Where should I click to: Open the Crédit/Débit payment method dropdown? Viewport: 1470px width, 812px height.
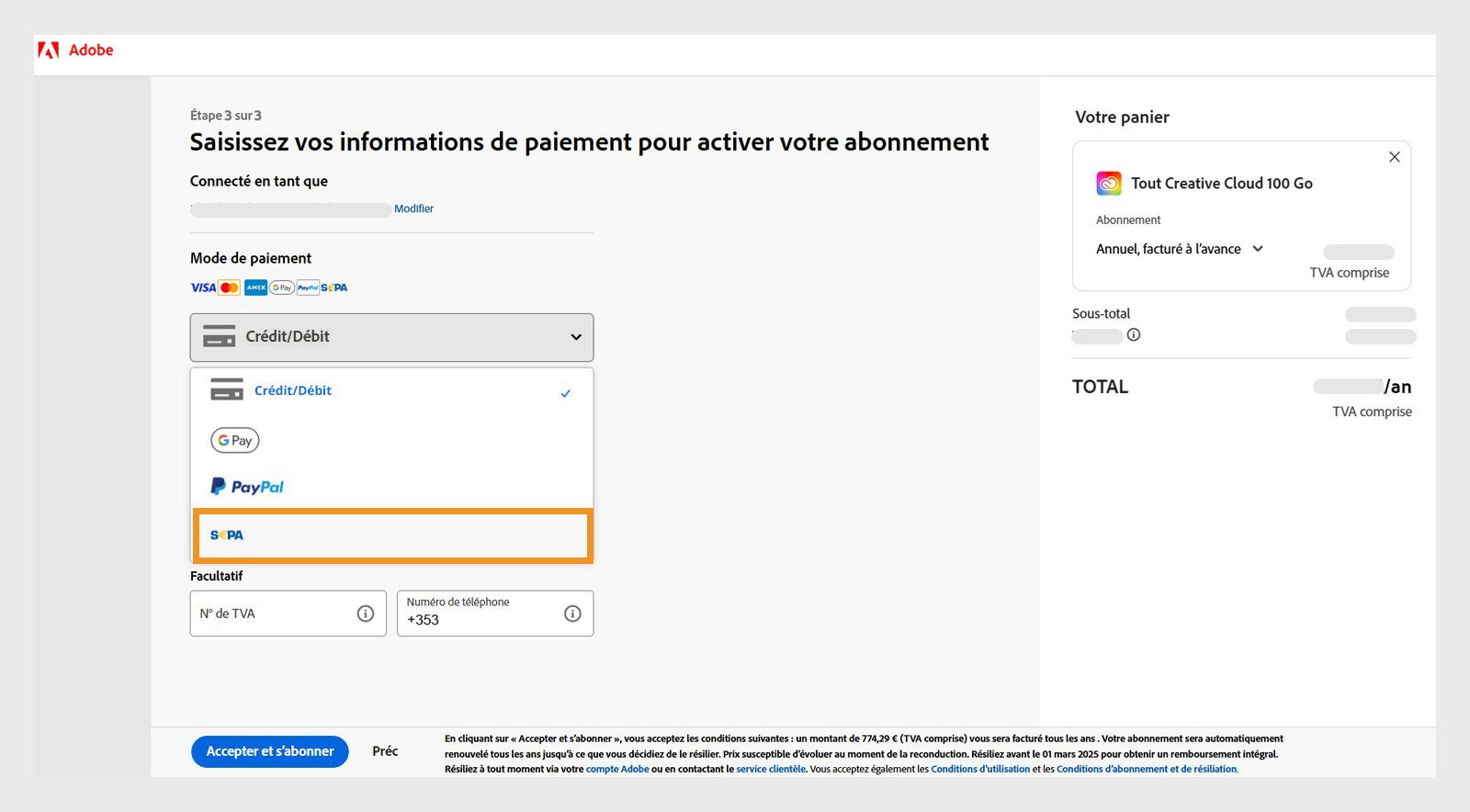[x=391, y=337]
